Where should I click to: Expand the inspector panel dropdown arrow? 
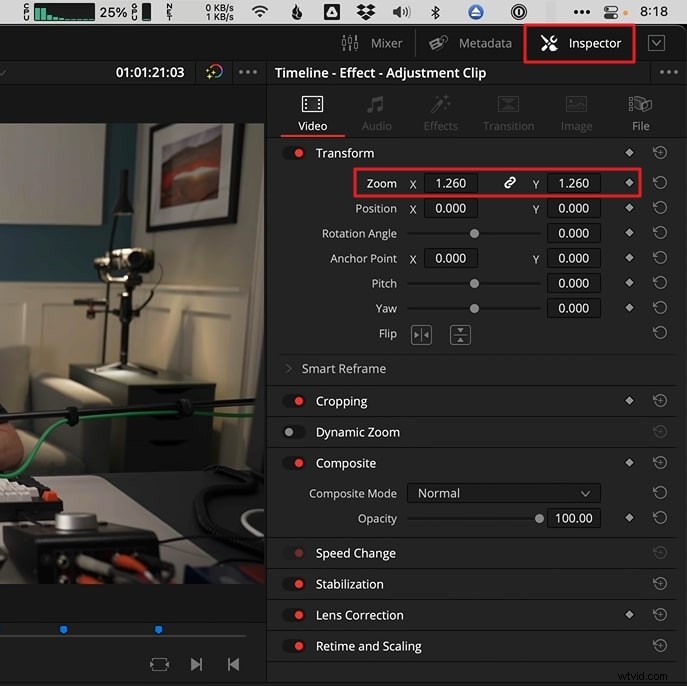pyautogui.click(x=656, y=43)
